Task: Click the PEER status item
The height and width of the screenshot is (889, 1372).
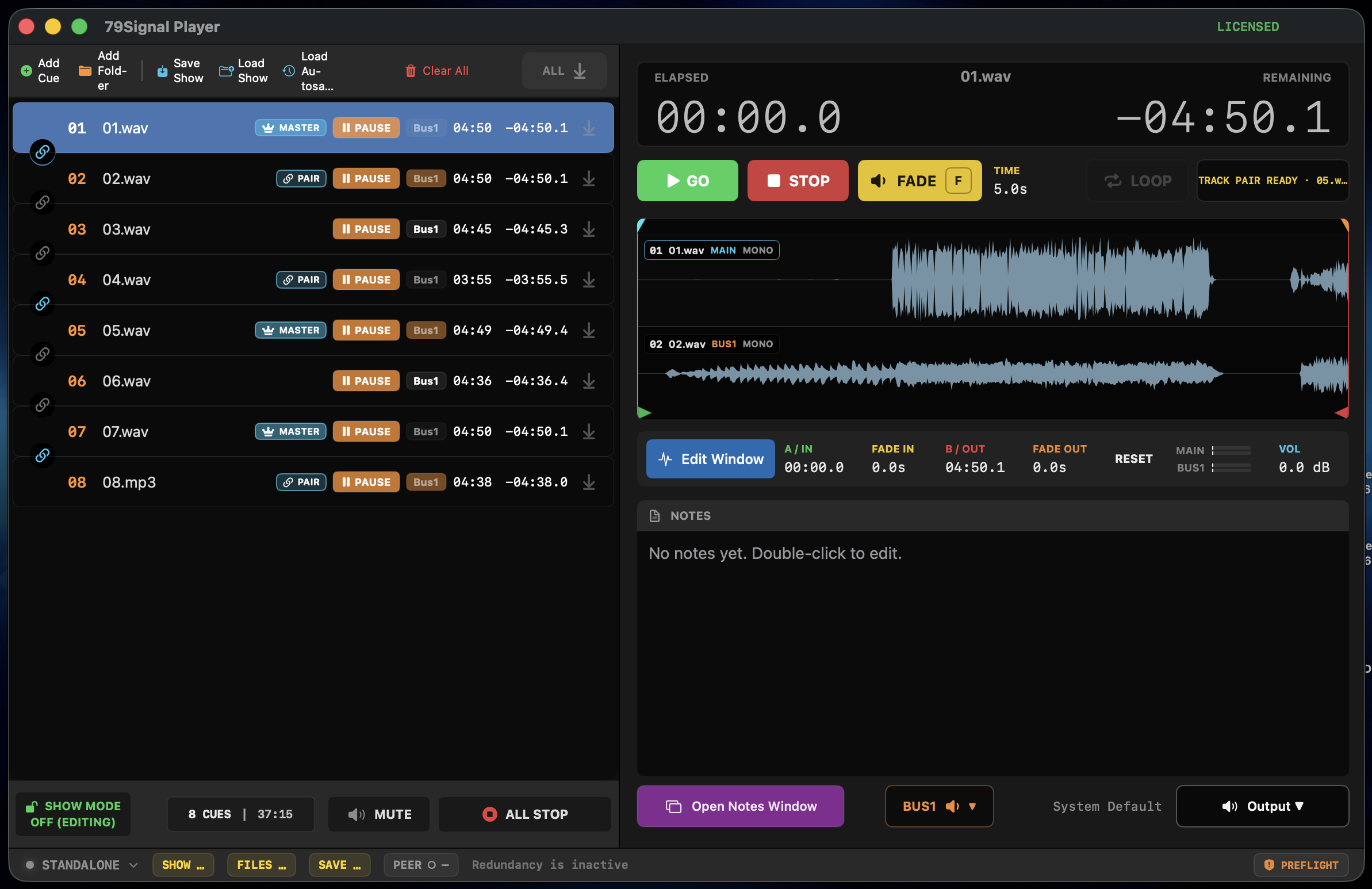Action: [x=421, y=865]
